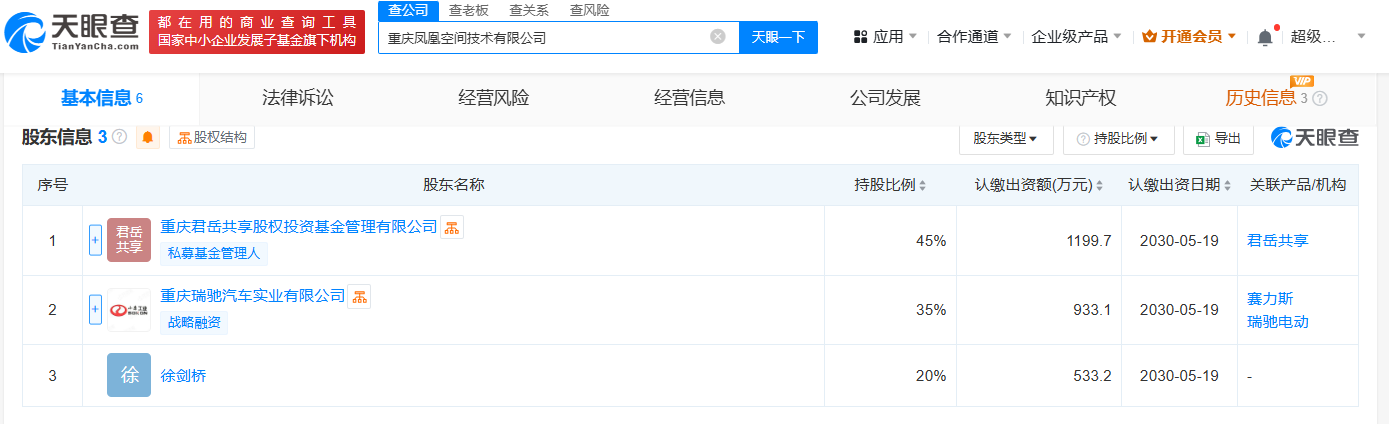Click the help question mark beside 历史信息

[1320, 98]
